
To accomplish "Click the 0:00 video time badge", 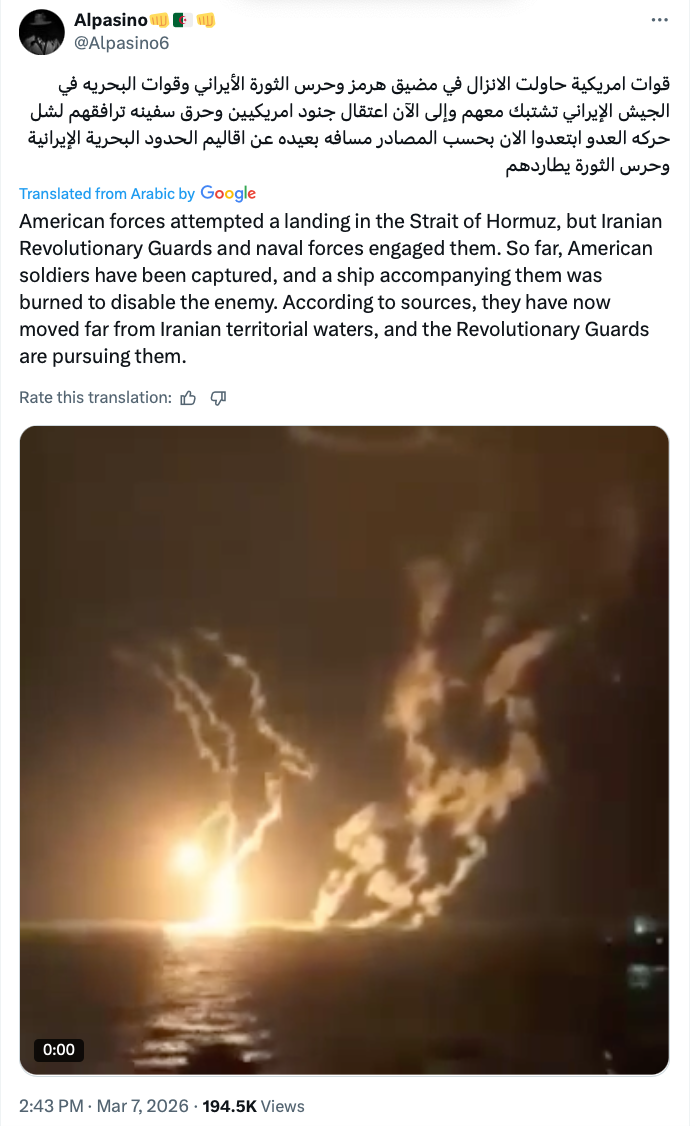I will (59, 1050).
